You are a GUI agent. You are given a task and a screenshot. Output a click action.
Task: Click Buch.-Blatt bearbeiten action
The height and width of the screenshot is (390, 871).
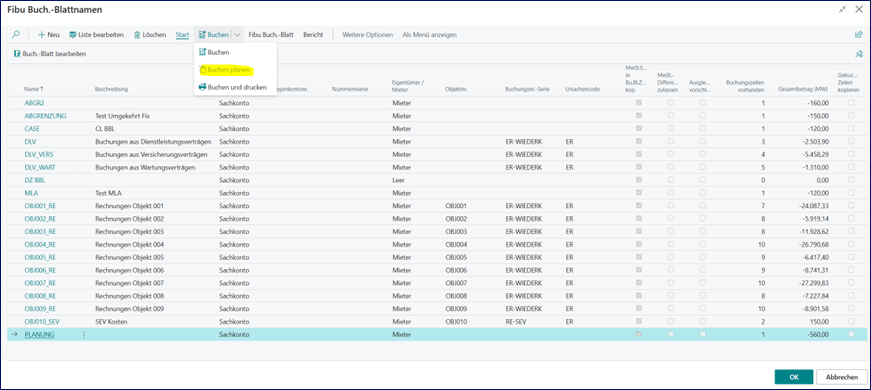pos(49,54)
